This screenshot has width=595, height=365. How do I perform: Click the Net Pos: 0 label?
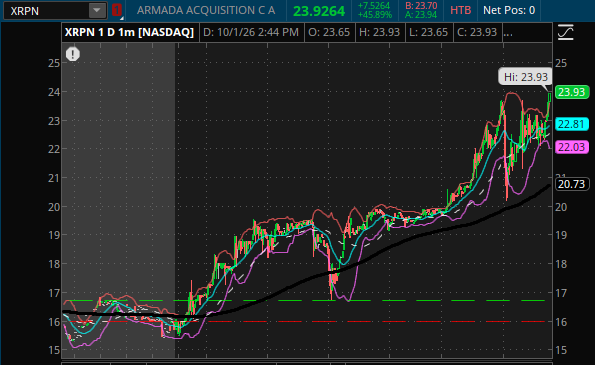[x=509, y=10]
